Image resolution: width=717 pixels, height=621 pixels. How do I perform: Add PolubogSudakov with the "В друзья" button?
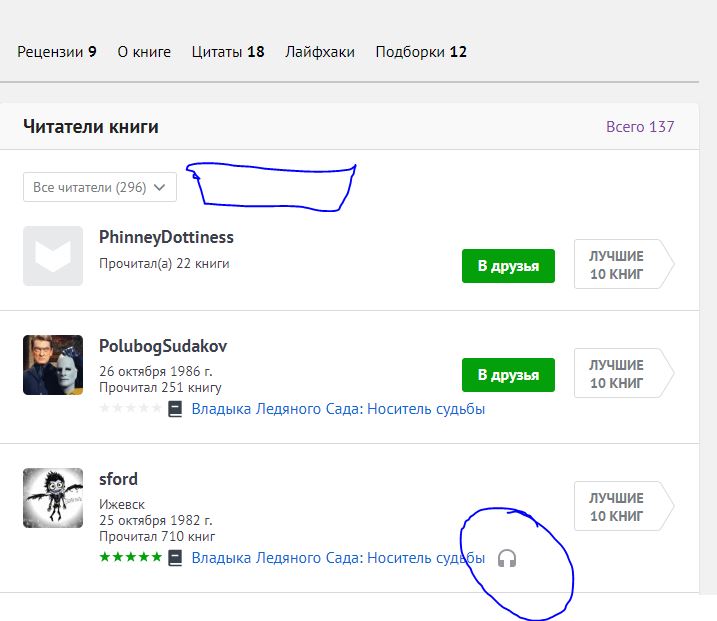tap(508, 375)
